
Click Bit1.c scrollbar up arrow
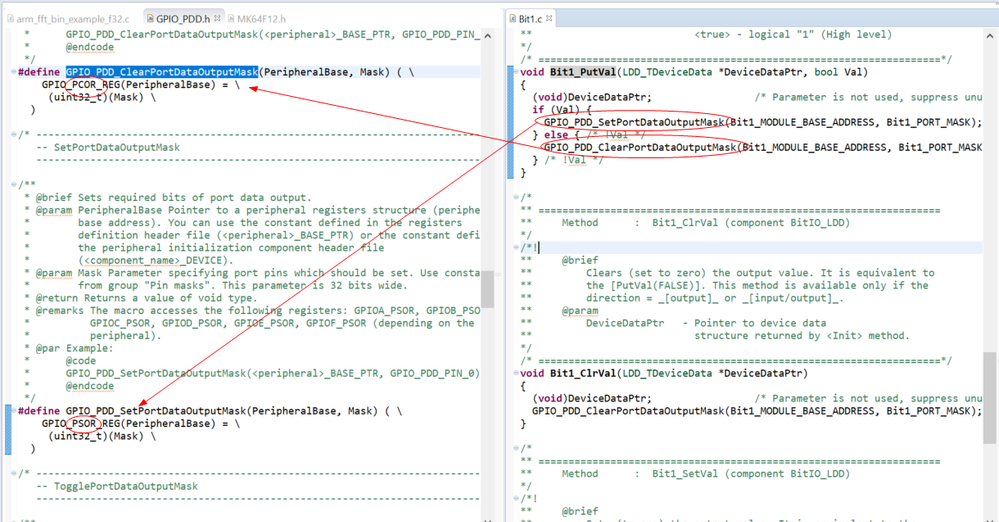click(989, 36)
